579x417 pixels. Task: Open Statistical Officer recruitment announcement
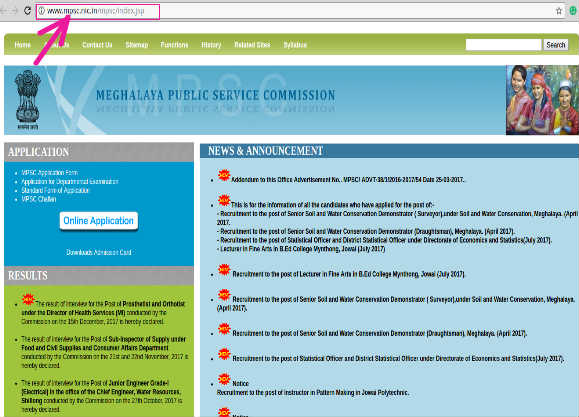[x=398, y=358]
